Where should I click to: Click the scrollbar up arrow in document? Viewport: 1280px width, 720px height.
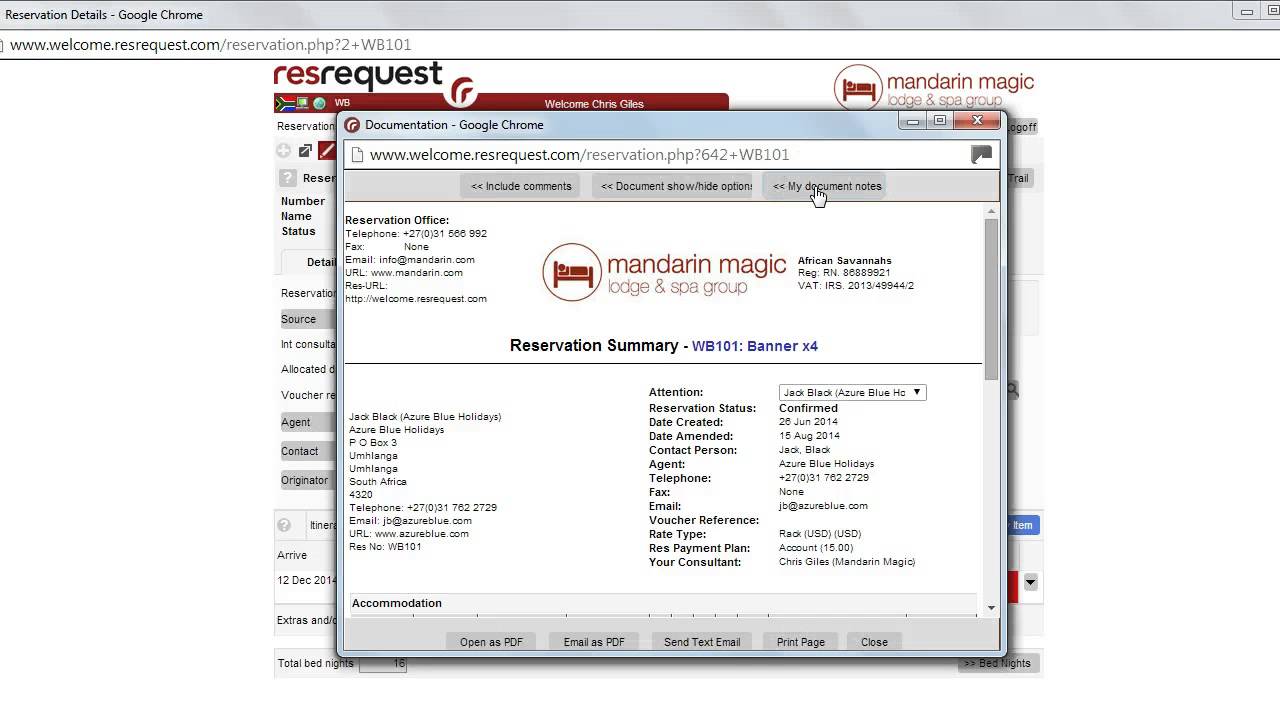point(991,211)
